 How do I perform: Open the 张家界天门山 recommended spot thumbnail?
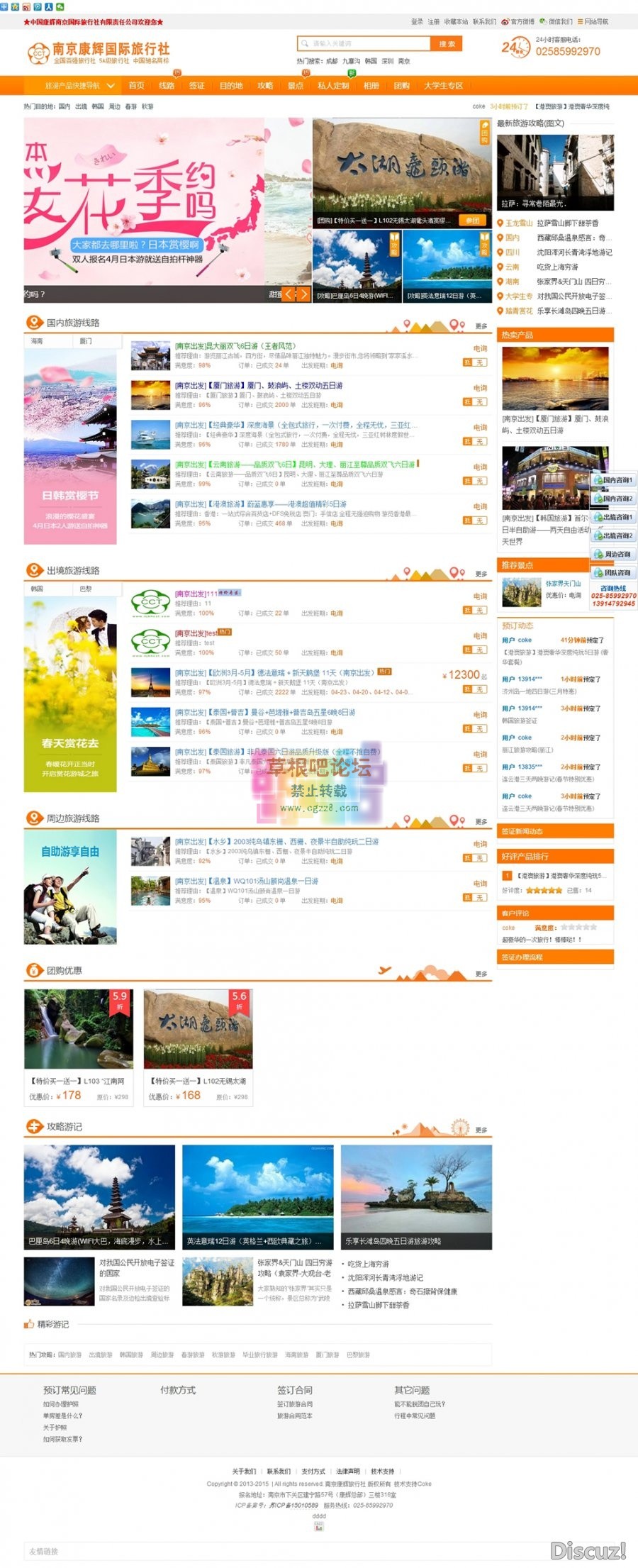point(521,591)
